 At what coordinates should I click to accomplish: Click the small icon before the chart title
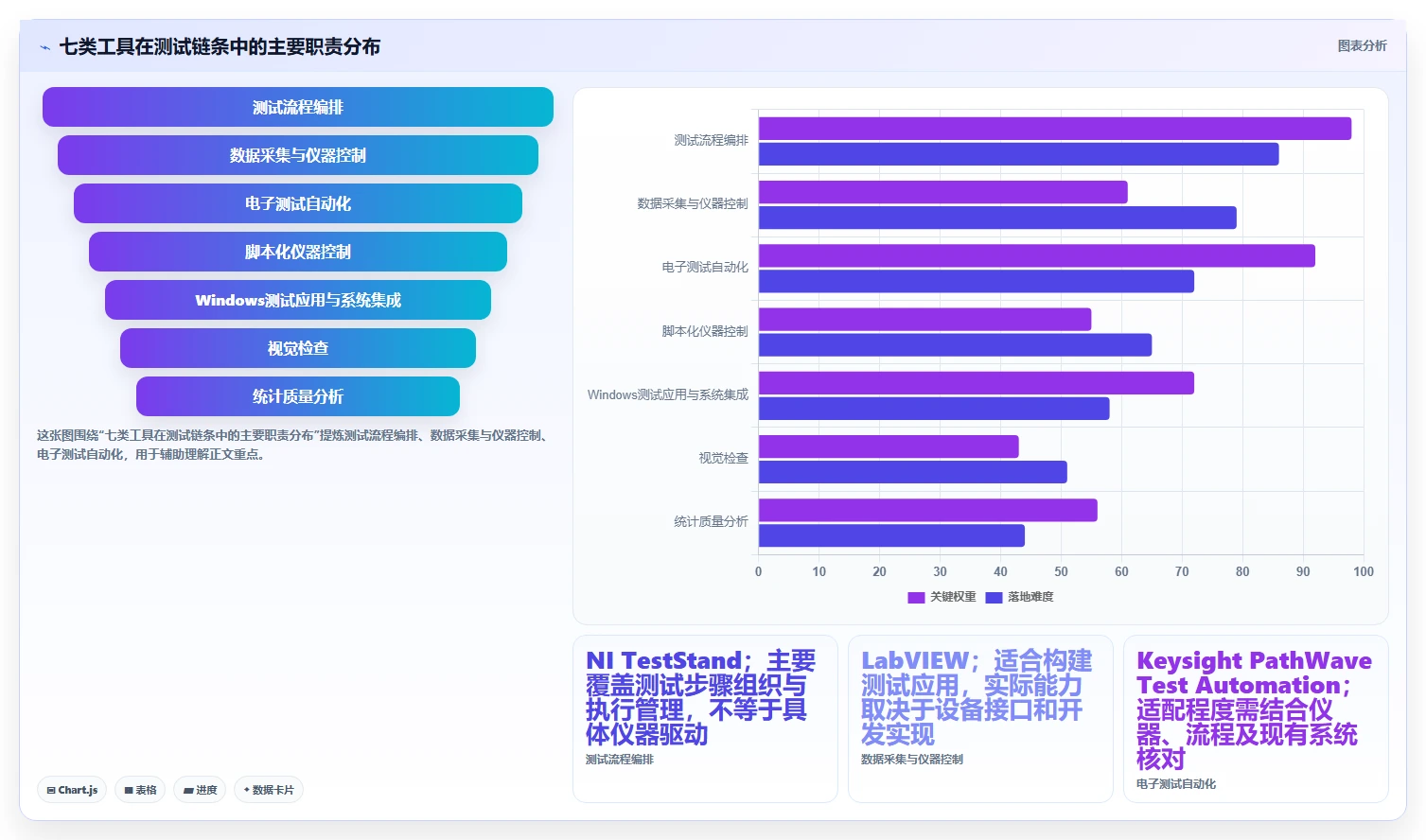pyautogui.click(x=44, y=47)
